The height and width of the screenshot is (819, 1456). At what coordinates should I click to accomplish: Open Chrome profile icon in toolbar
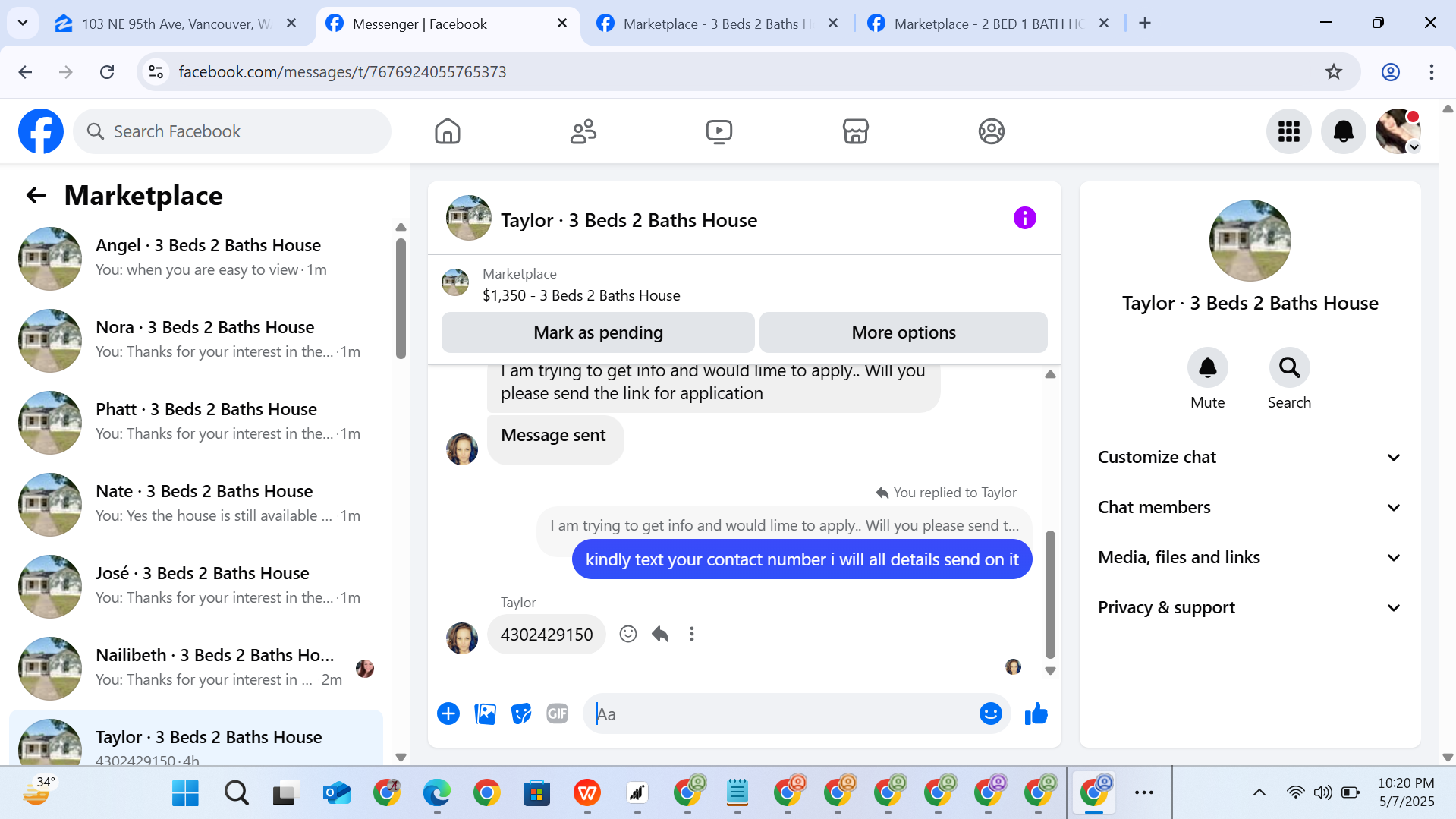[1390, 72]
